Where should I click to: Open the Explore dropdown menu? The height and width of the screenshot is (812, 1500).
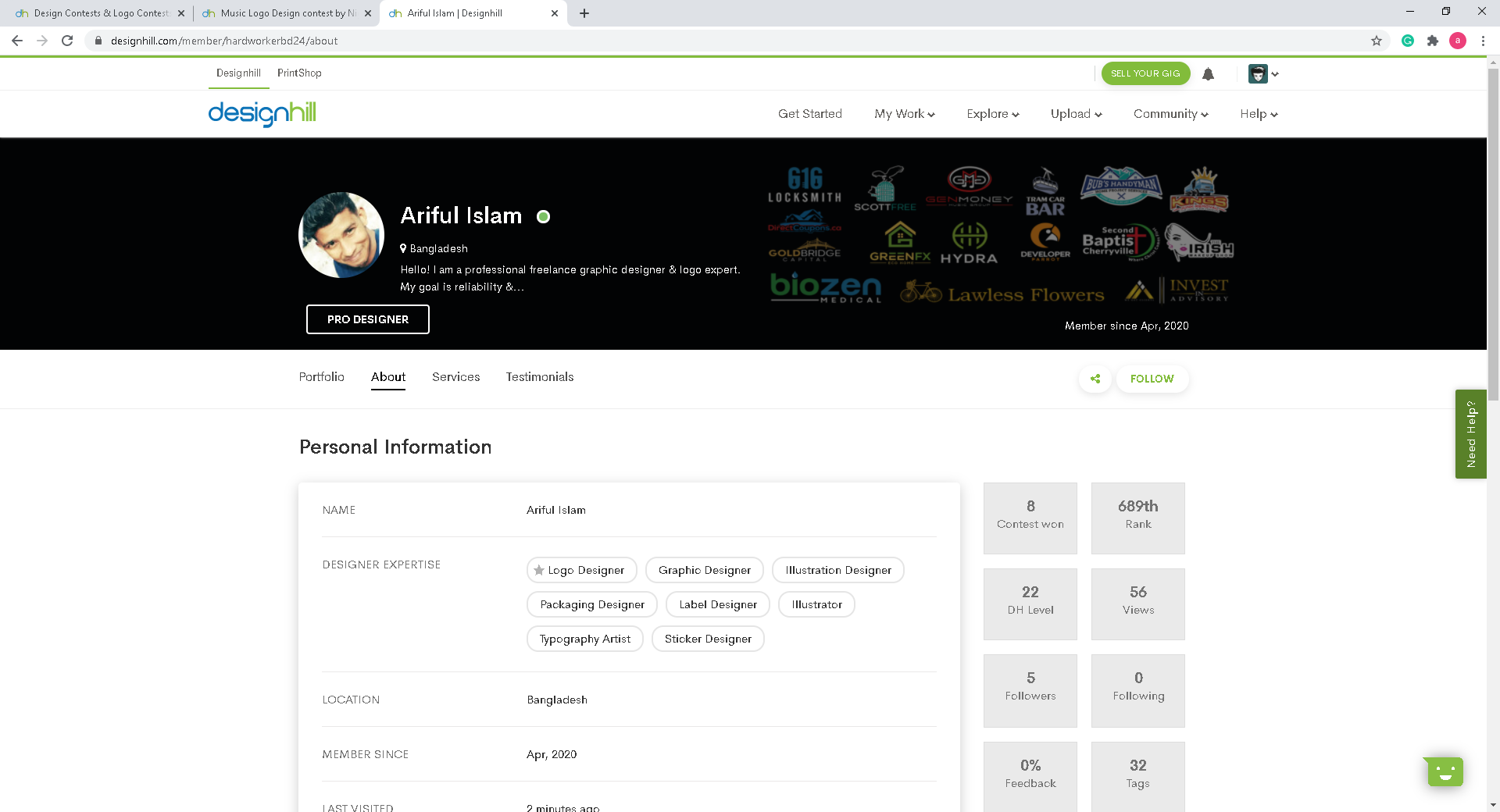pyautogui.click(x=992, y=114)
